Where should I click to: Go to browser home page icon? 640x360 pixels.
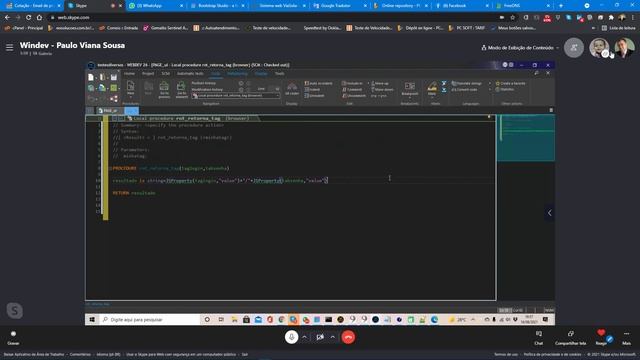[39, 18]
